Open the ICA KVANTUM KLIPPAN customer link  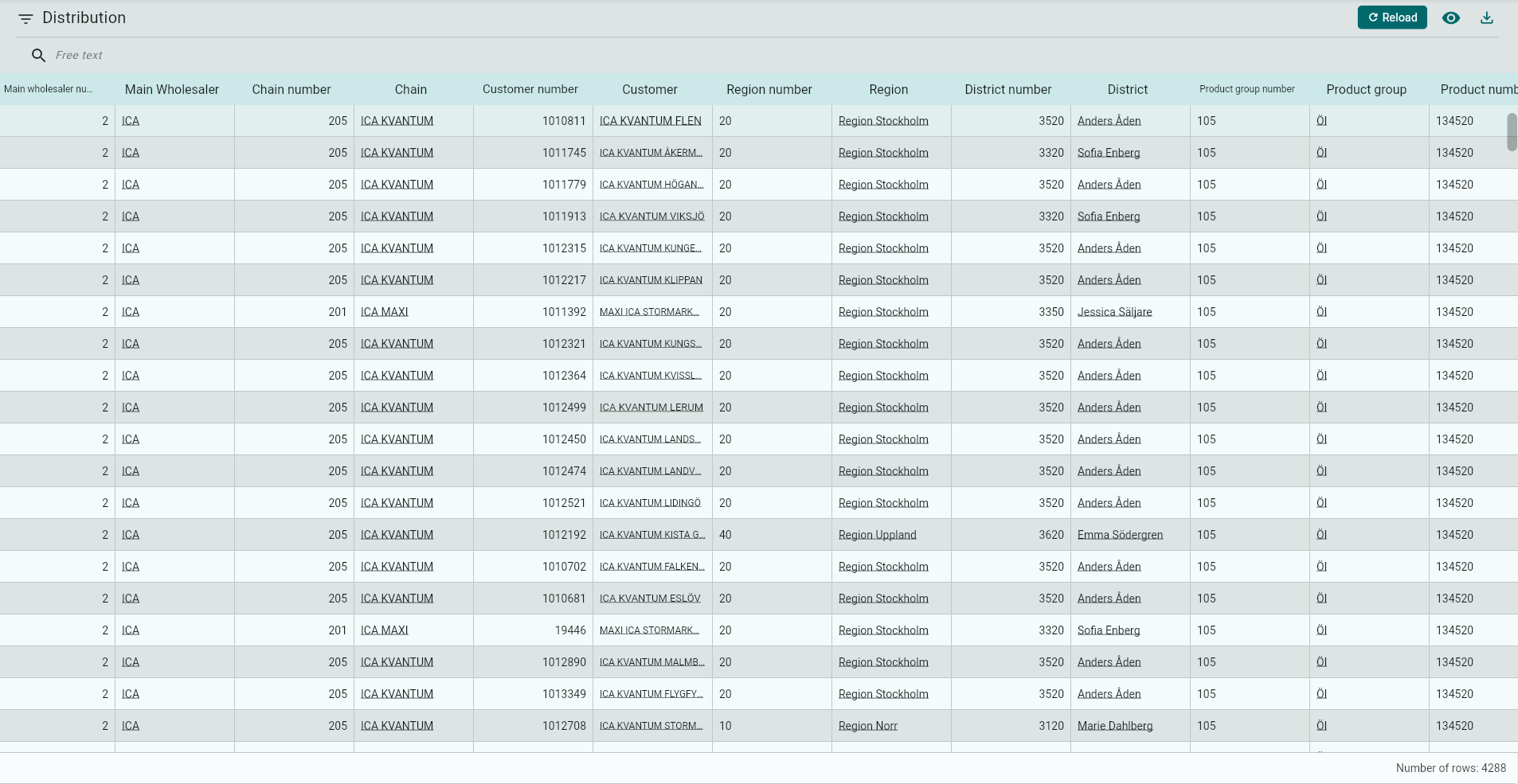(651, 280)
